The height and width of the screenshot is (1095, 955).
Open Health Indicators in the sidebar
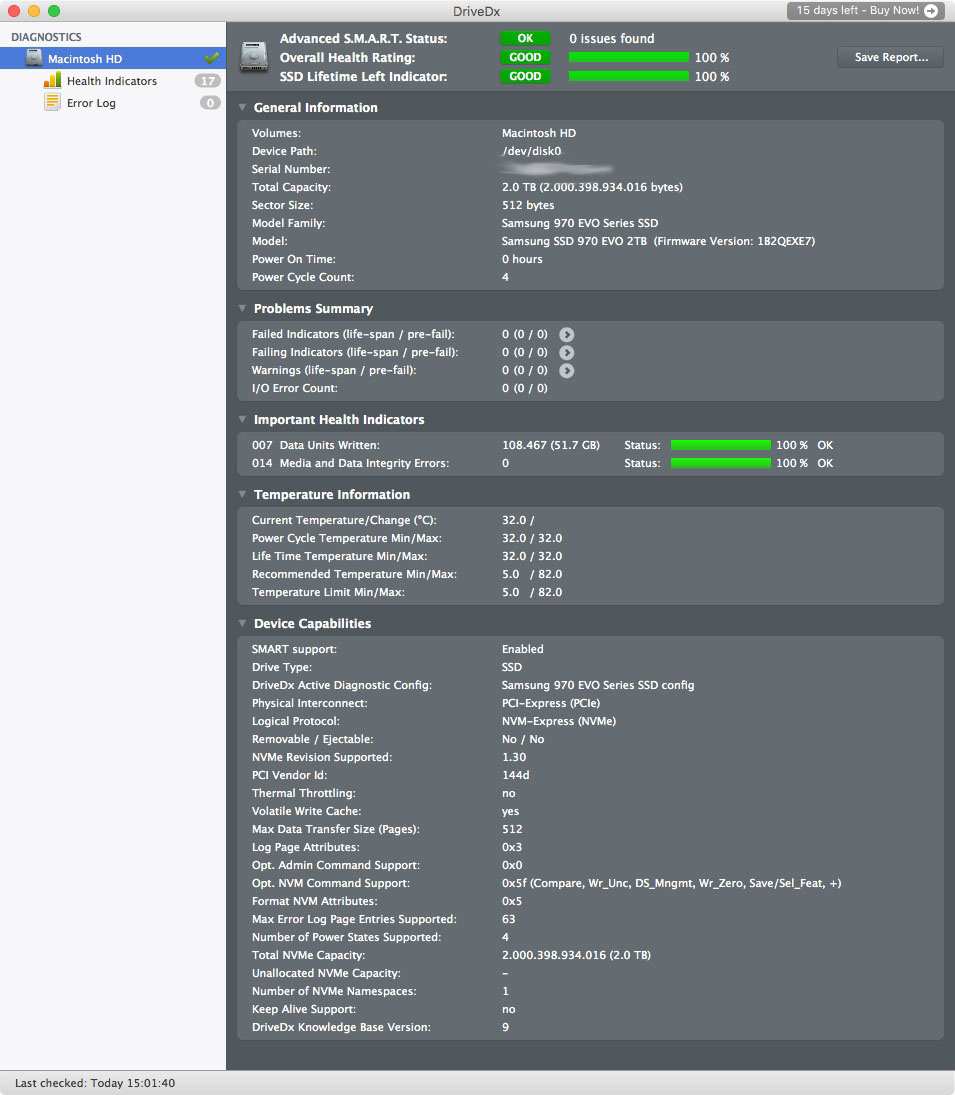(x=112, y=81)
